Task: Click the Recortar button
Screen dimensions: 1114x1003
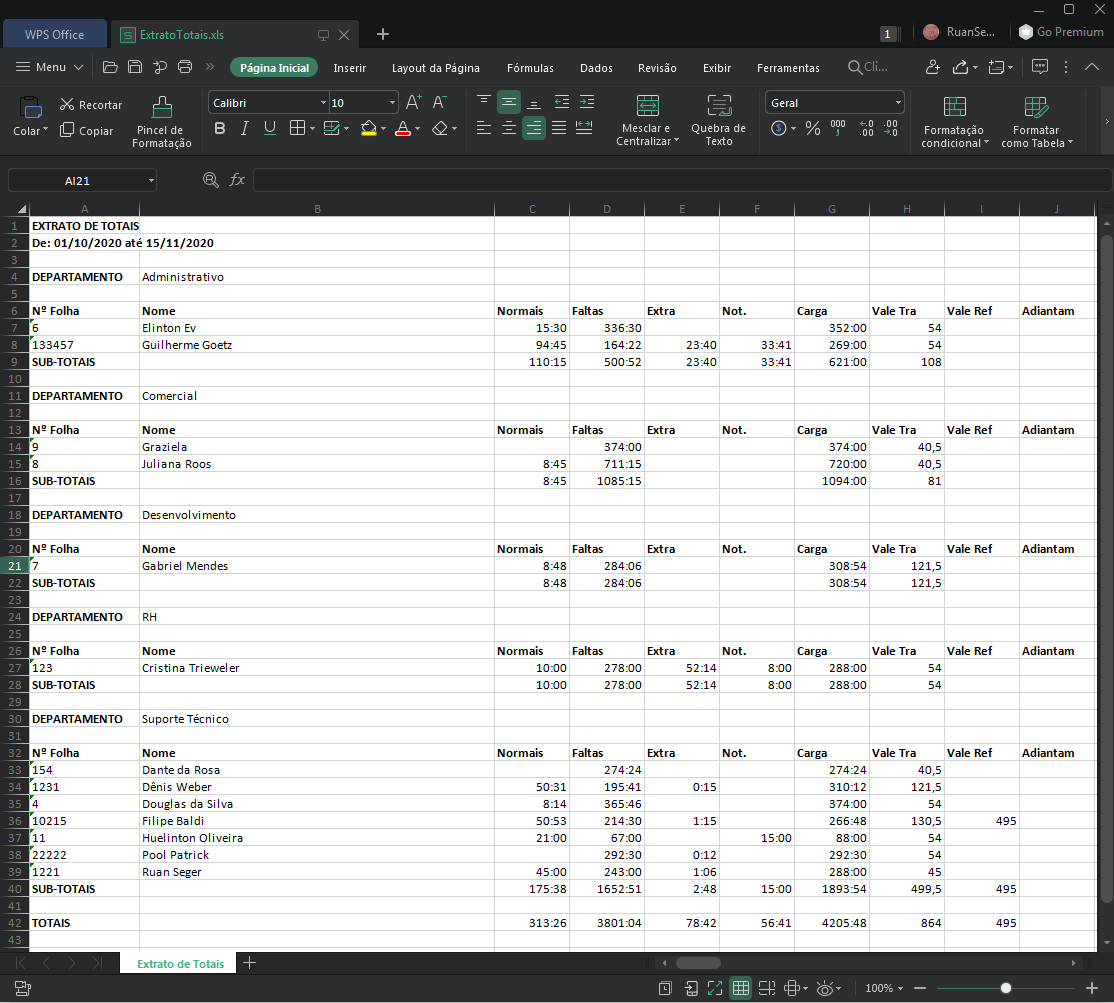Action: click(x=91, y=105)
